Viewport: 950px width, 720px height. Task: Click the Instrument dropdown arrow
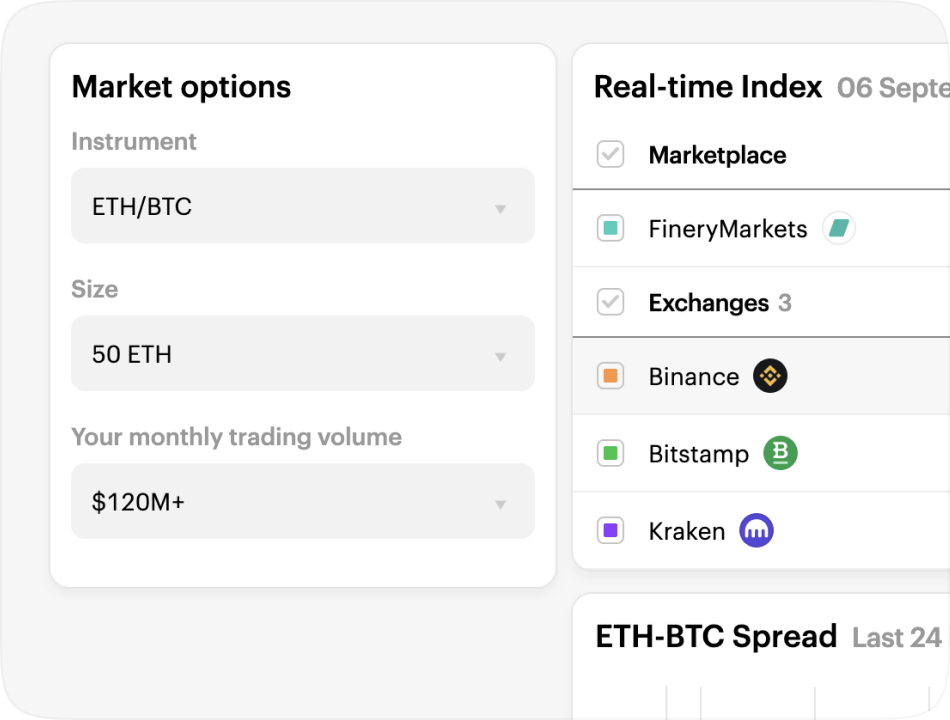point(500,209)
